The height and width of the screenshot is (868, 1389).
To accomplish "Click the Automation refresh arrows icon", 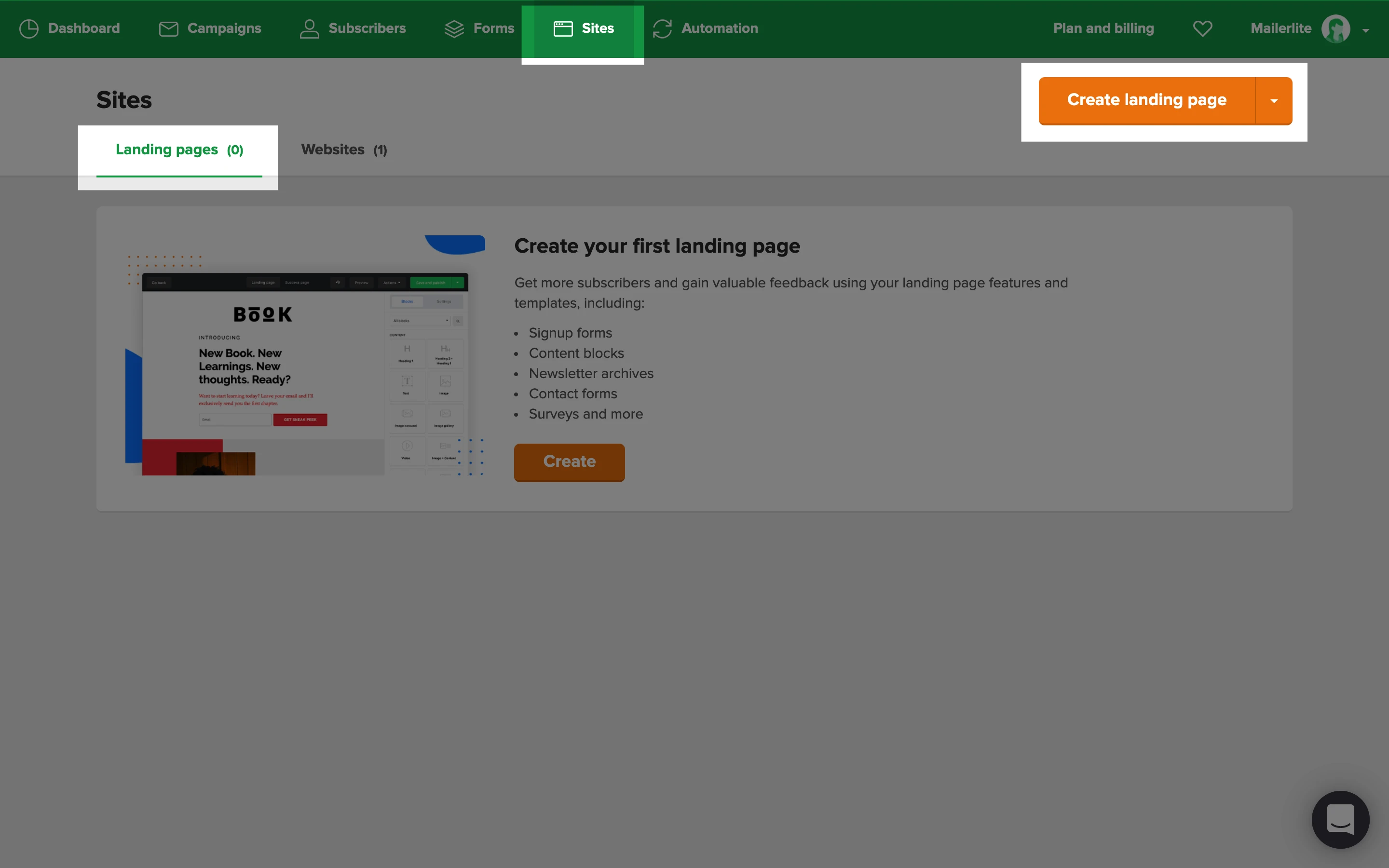I will pos(662,29).
